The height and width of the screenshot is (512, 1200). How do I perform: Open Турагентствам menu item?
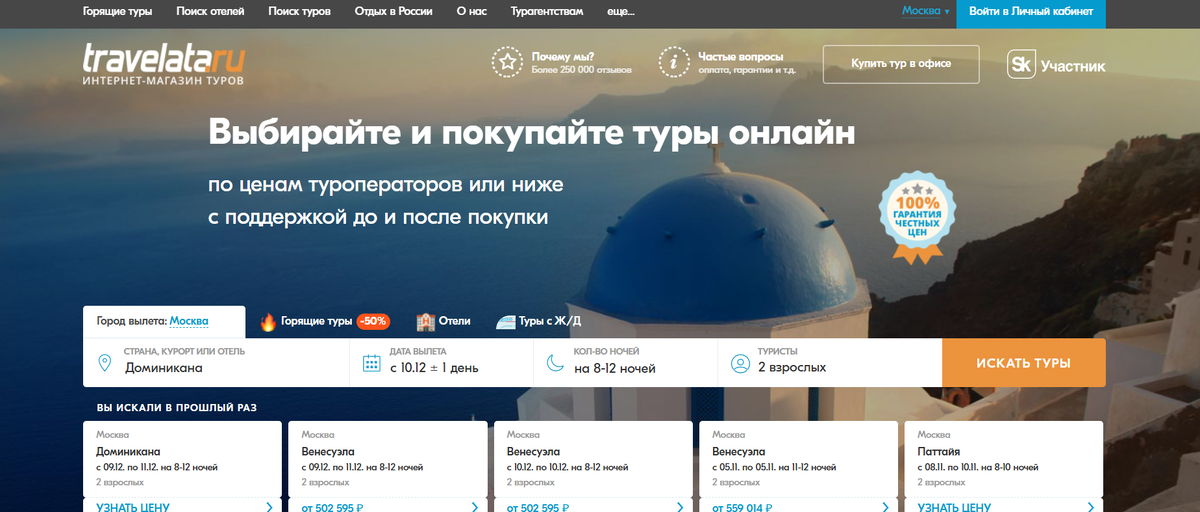point(545,12)
